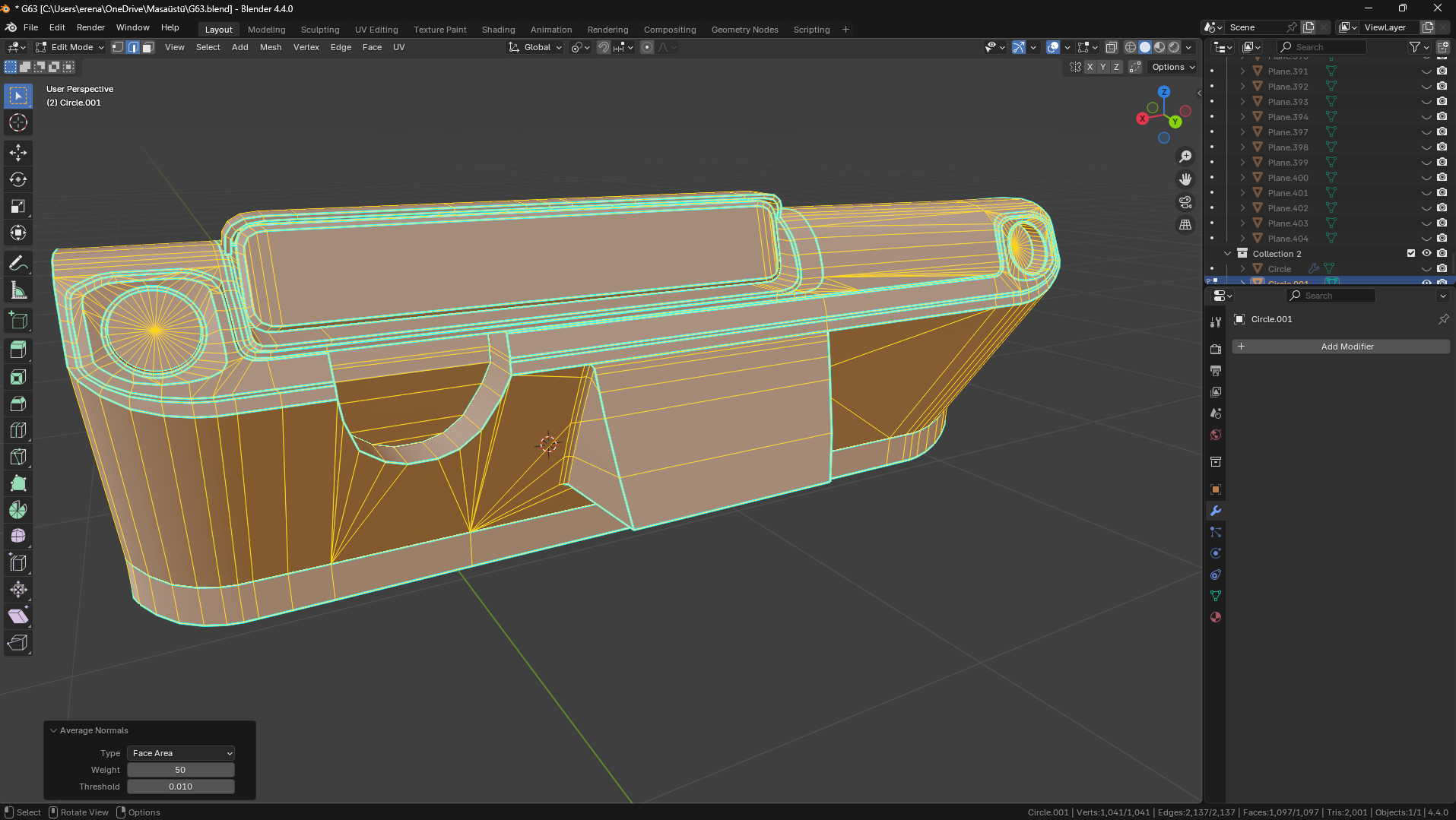Hide Collection 2 with eye icon
Viewport: 1456px width, 820px height.
point(1426,253)
